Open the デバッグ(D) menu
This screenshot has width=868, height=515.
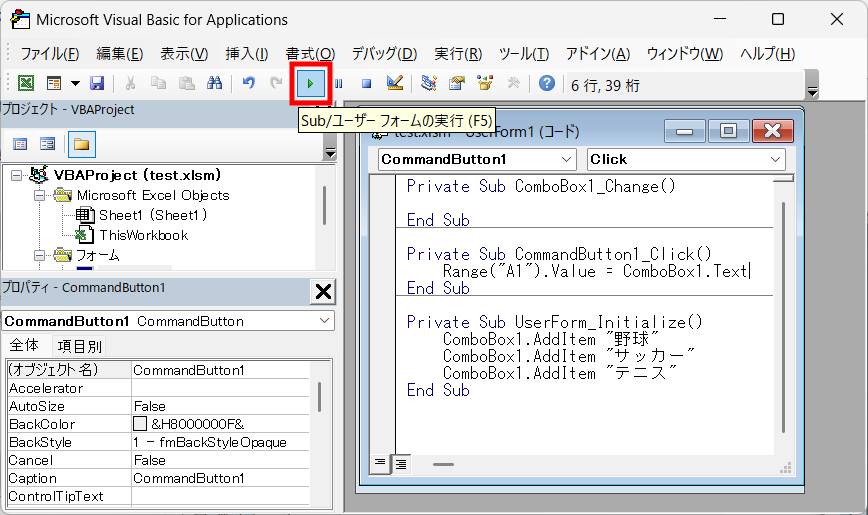coord(384,54)
